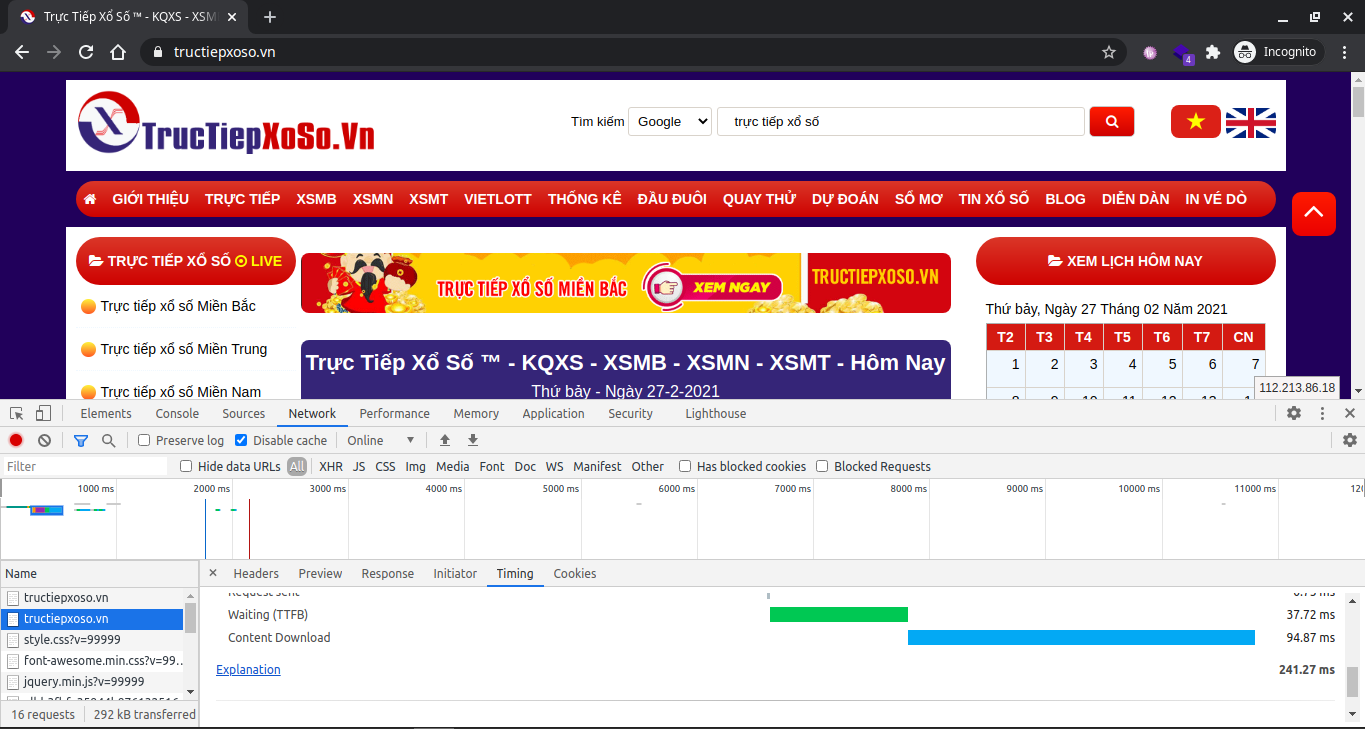The height and width of the screenshot is (729, 1365).
Task: Open Trực tiếp xổ số Miền Bắc link
Action: (x=178, y=306)
